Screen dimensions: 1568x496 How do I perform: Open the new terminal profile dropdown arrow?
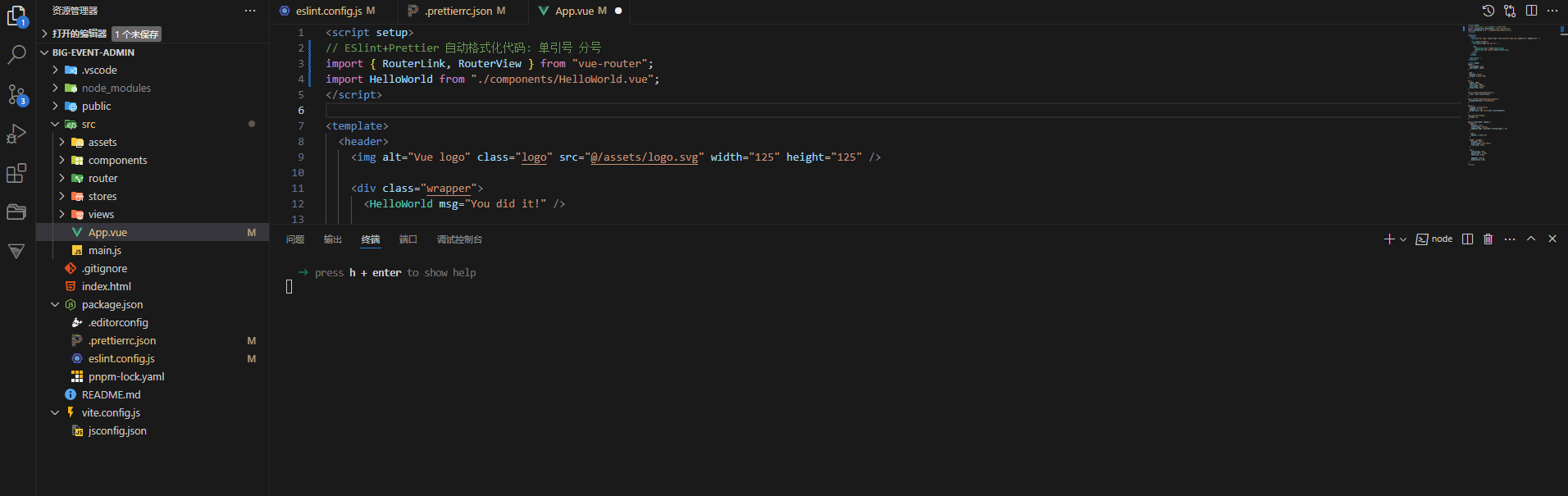[x=1403, y=239]
